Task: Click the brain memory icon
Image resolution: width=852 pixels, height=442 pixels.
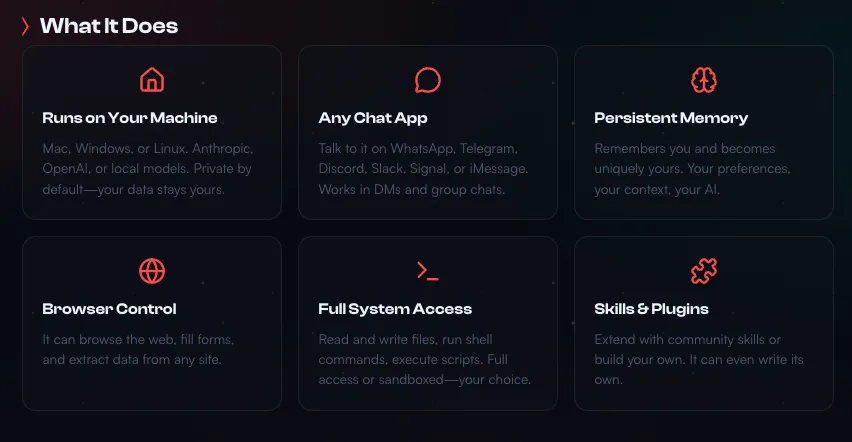Action: click(704, 80)
